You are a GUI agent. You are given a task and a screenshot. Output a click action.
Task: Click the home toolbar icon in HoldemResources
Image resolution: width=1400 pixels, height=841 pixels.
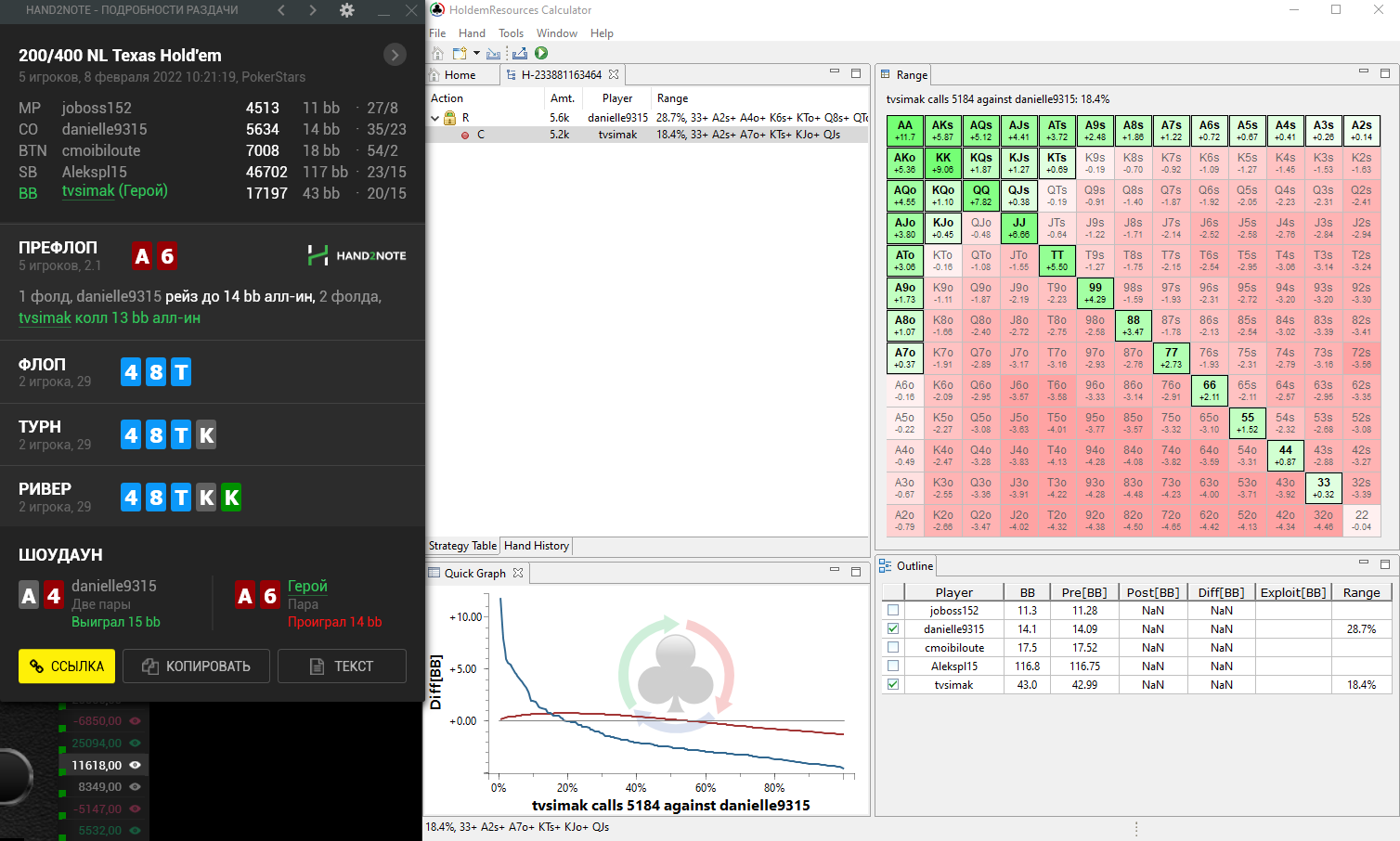coord(437,54)
